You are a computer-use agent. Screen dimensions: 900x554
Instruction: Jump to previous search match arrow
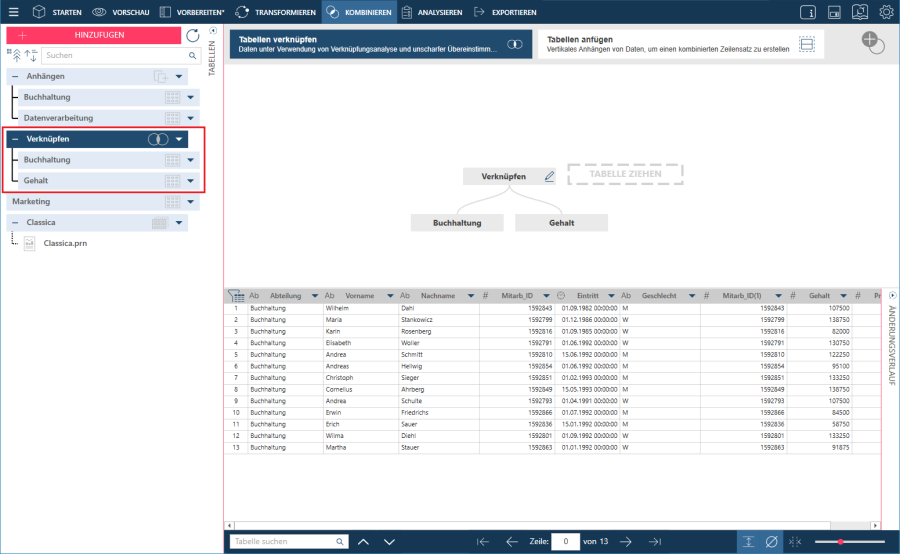pyautogui.click(x=363, y=541)
